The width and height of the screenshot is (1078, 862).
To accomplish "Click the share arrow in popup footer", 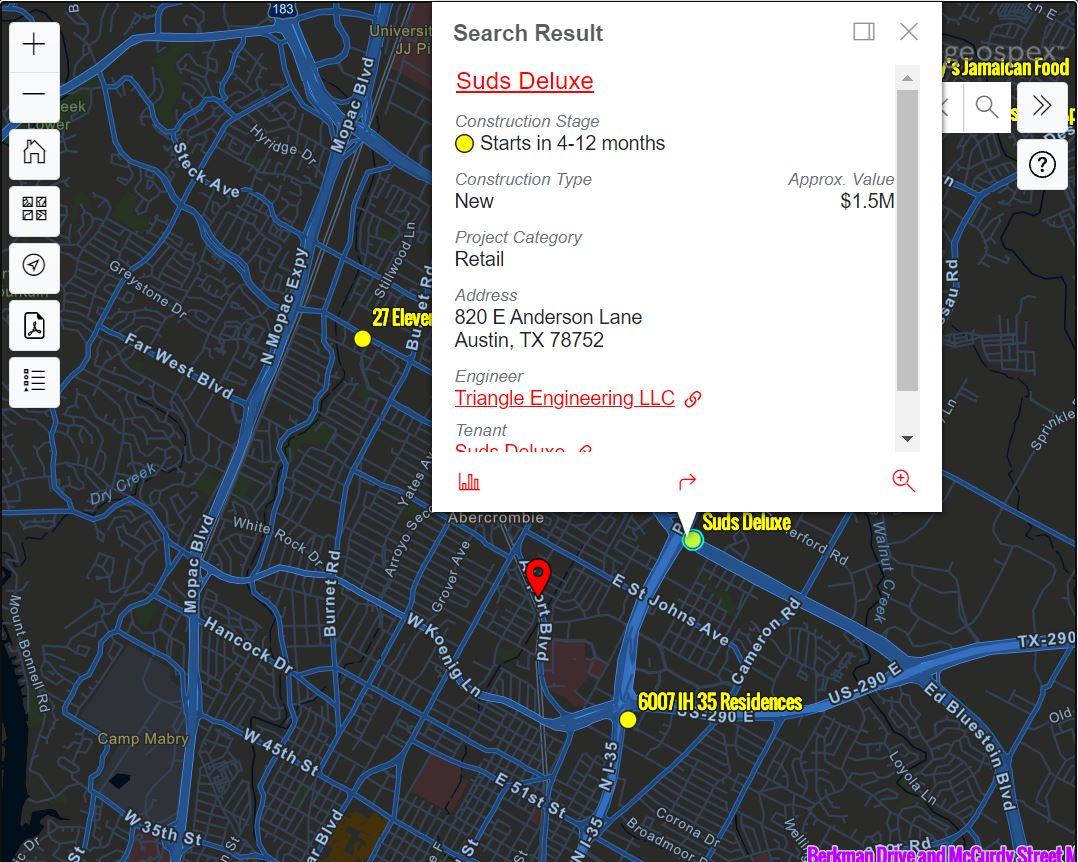I will coord(688,481).
